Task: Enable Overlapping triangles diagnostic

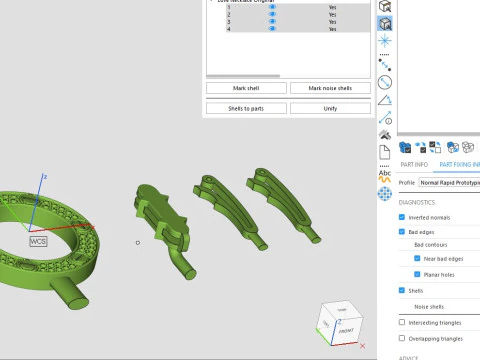Action: tap(402, 338)
